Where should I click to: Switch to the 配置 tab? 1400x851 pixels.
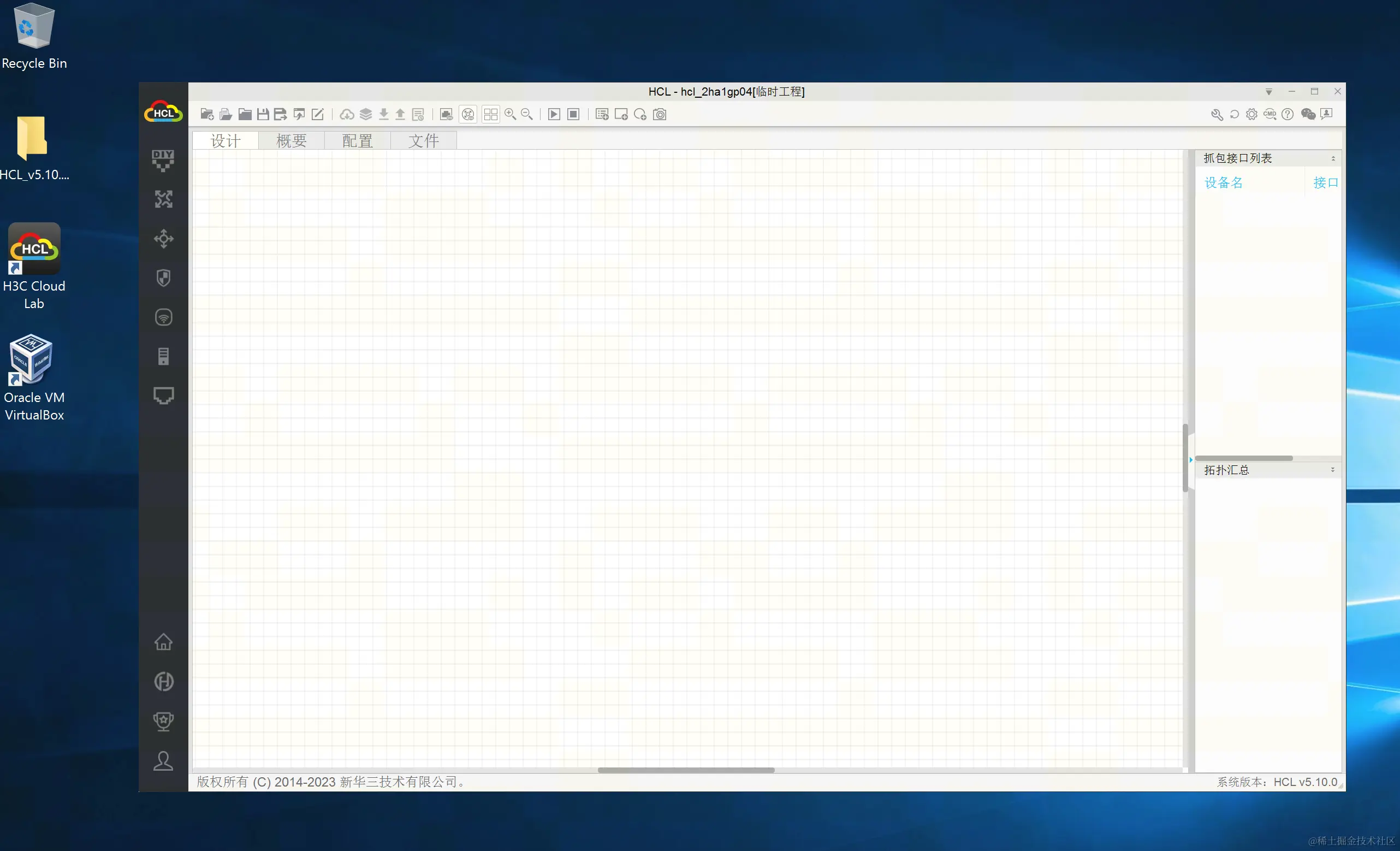click(x=358, y=140)
